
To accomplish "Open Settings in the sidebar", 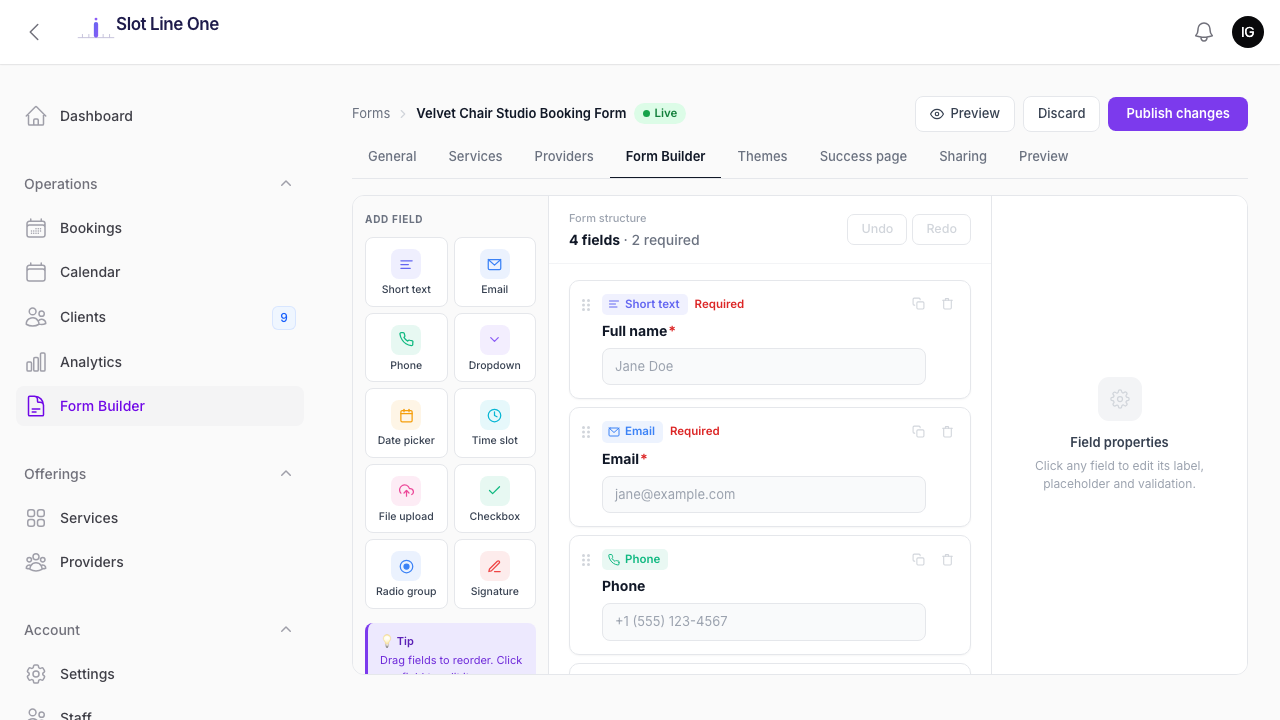I will 160,674.
